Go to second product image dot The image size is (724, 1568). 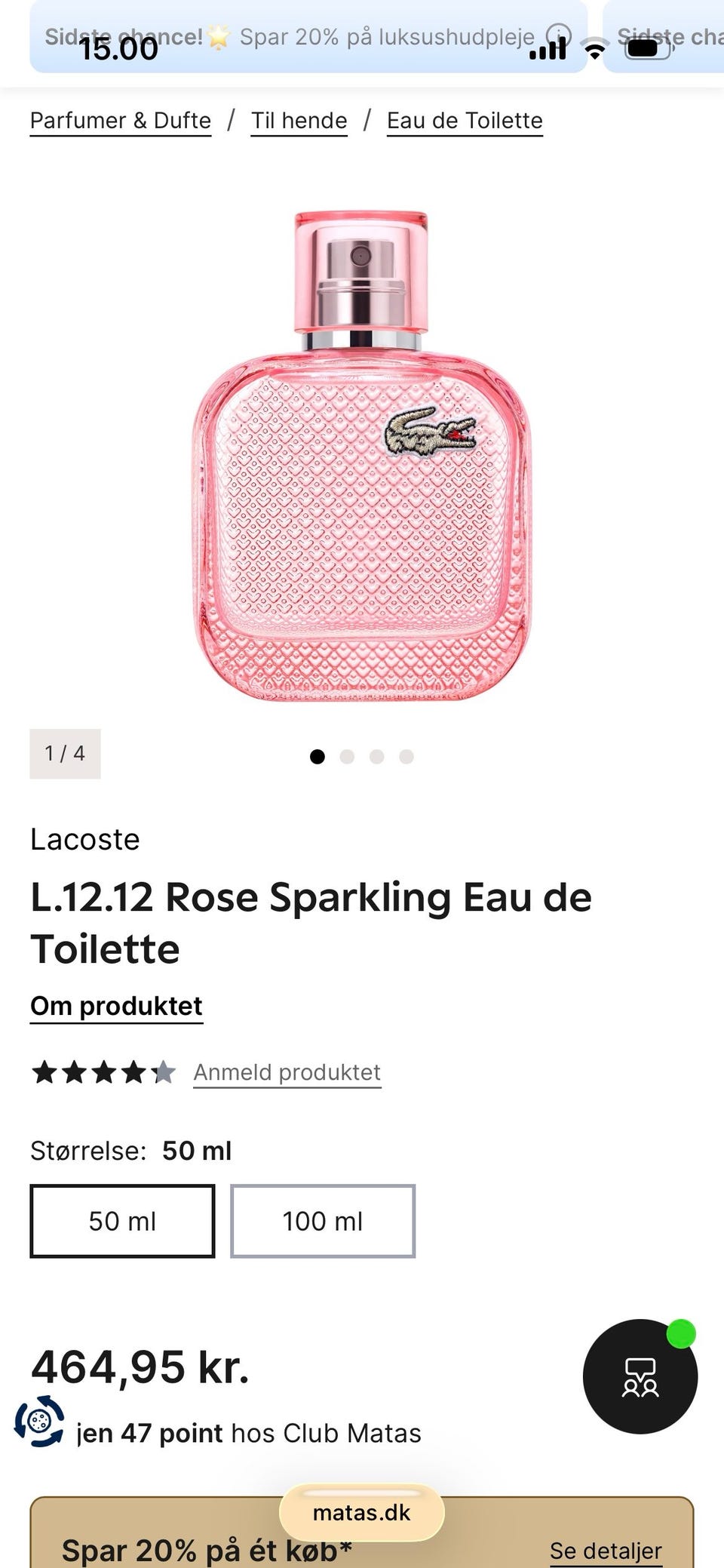347,756
